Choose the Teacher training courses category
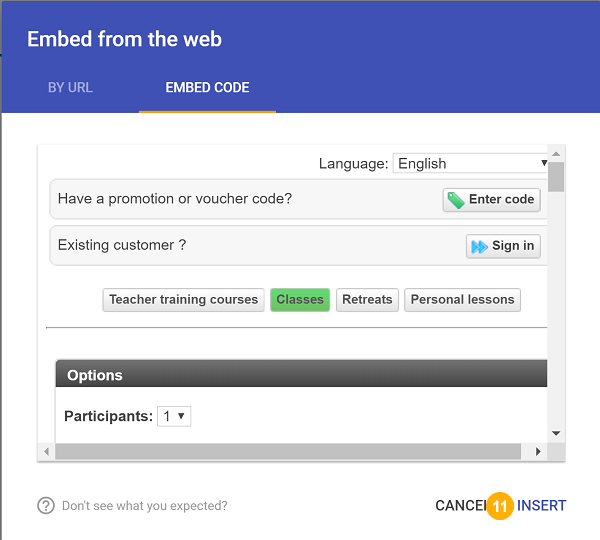 [x=184, y=300]
